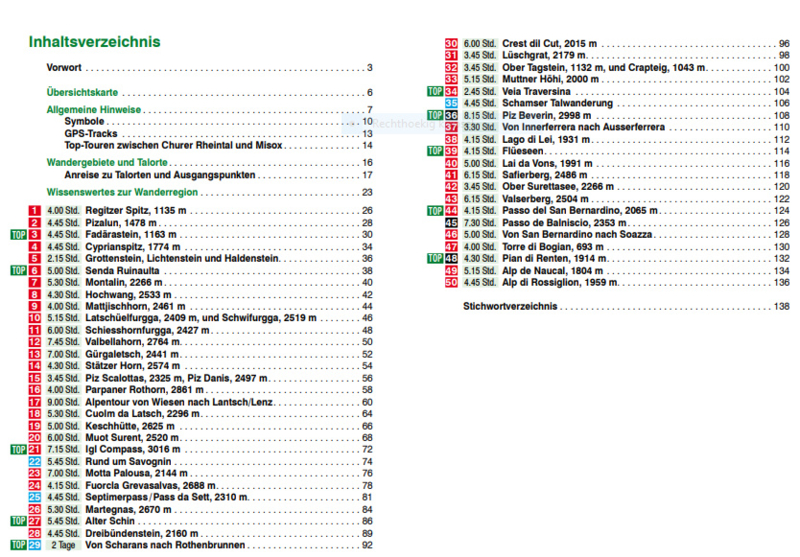Click the TOP badge beside tour 39
Viewport: 800px width, 557px height.
(435, 151)
